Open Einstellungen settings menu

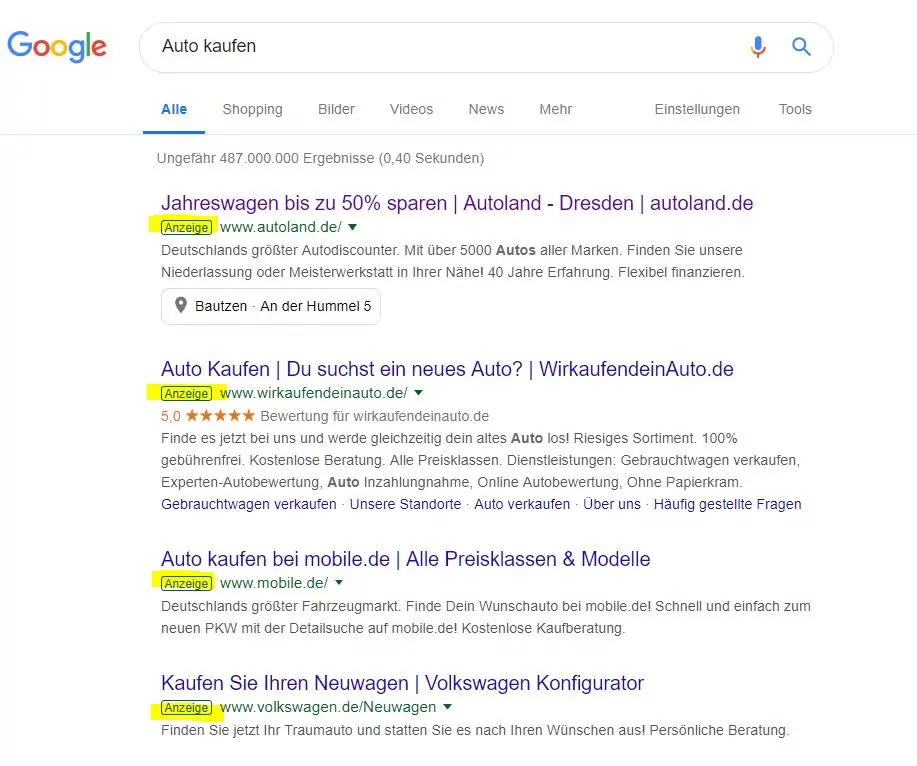click(697, 109)
